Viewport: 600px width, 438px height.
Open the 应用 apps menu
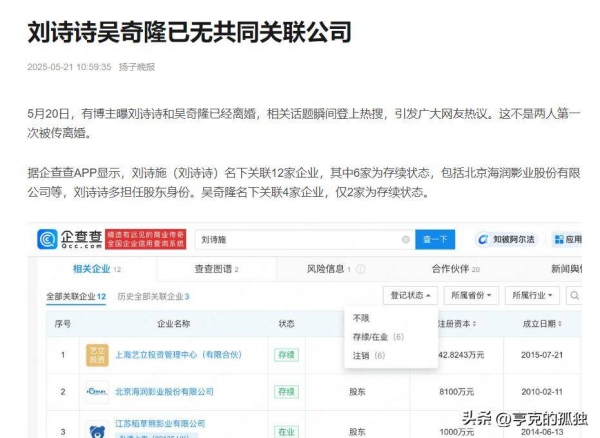[x=567, y=239]
